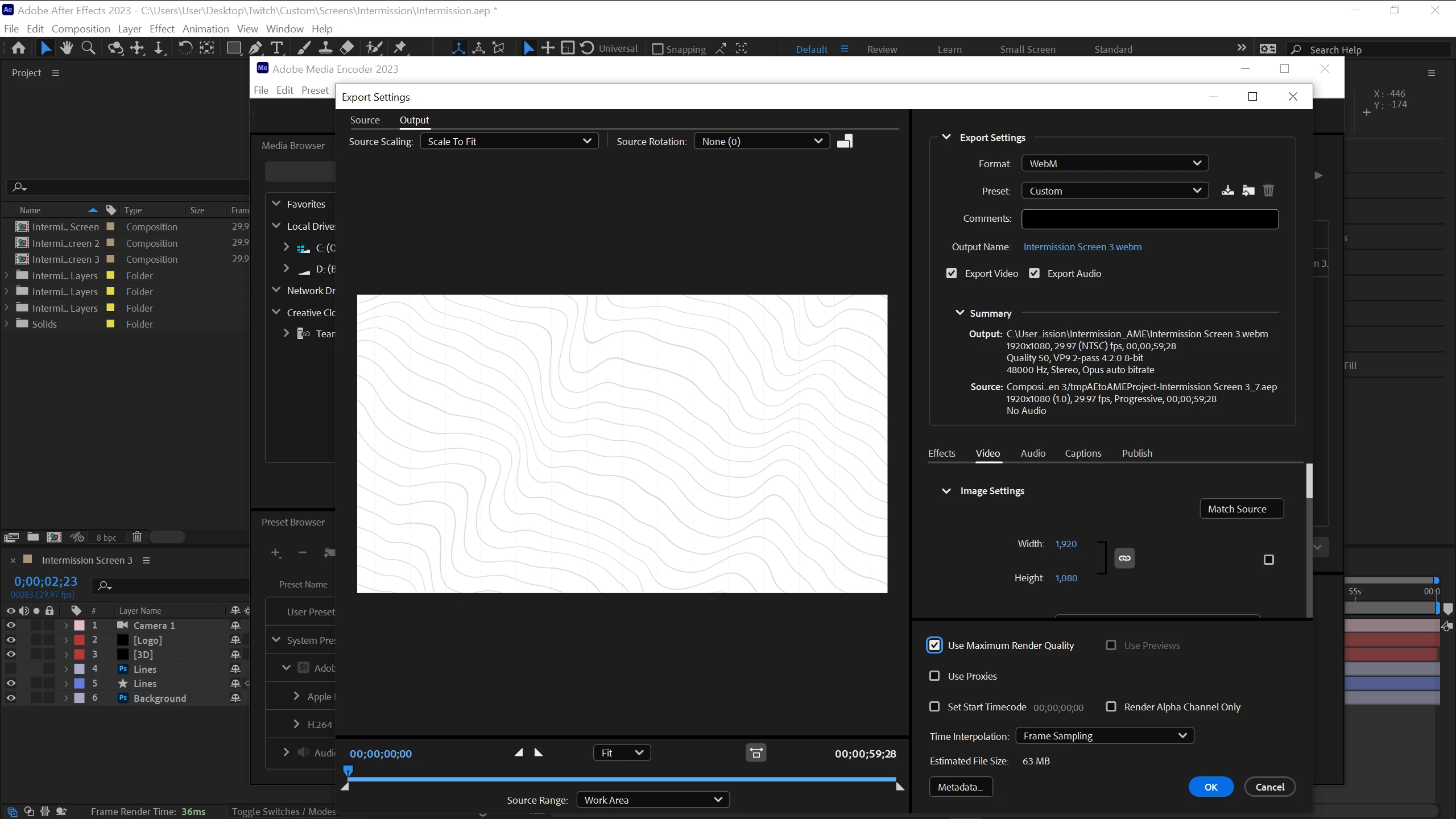Click the Set In Point marker icon

coord(519,752)
